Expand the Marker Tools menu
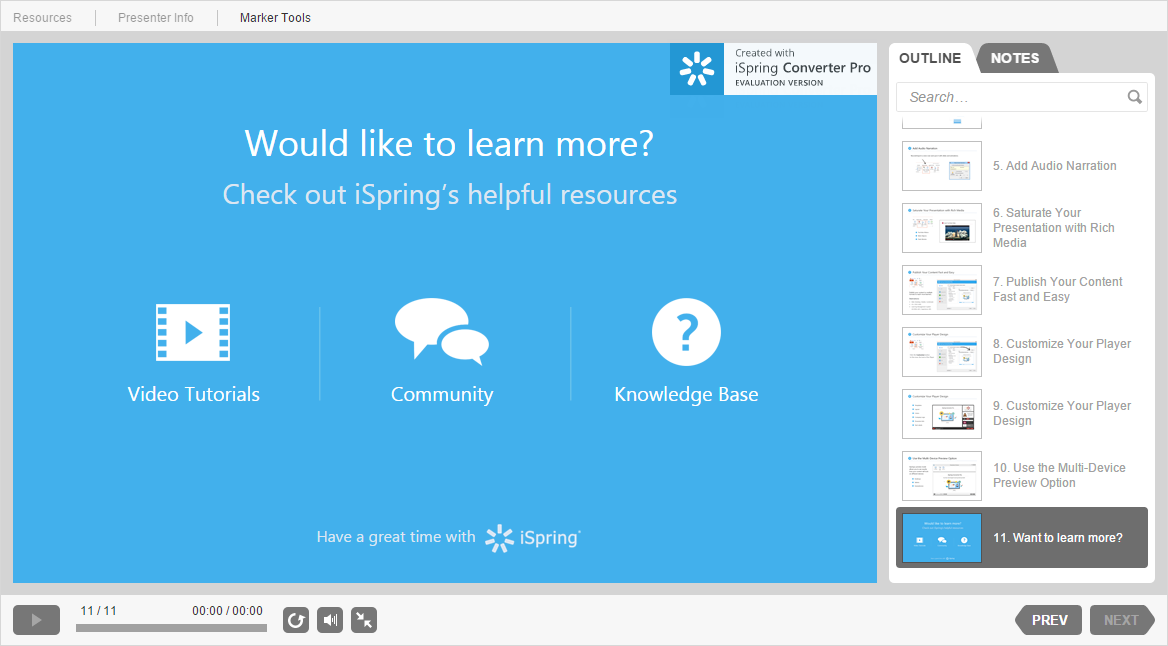 click(275, 18)
